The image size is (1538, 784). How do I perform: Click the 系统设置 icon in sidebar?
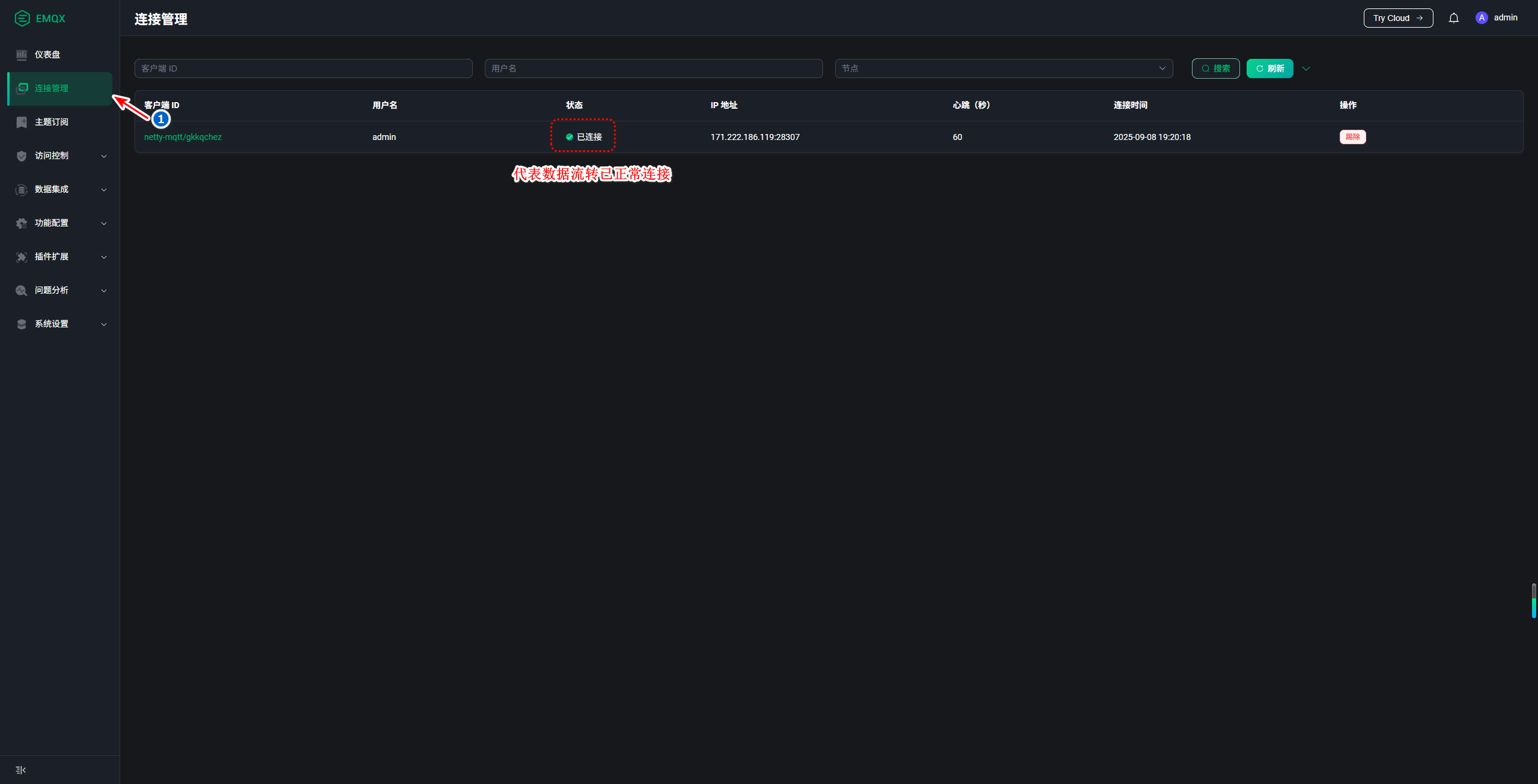tap(22, 324)
